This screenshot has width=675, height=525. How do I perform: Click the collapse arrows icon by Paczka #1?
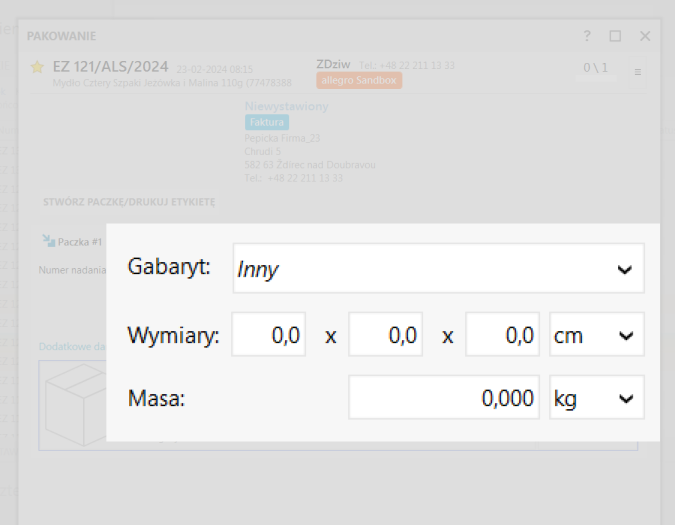coord(49,241)
